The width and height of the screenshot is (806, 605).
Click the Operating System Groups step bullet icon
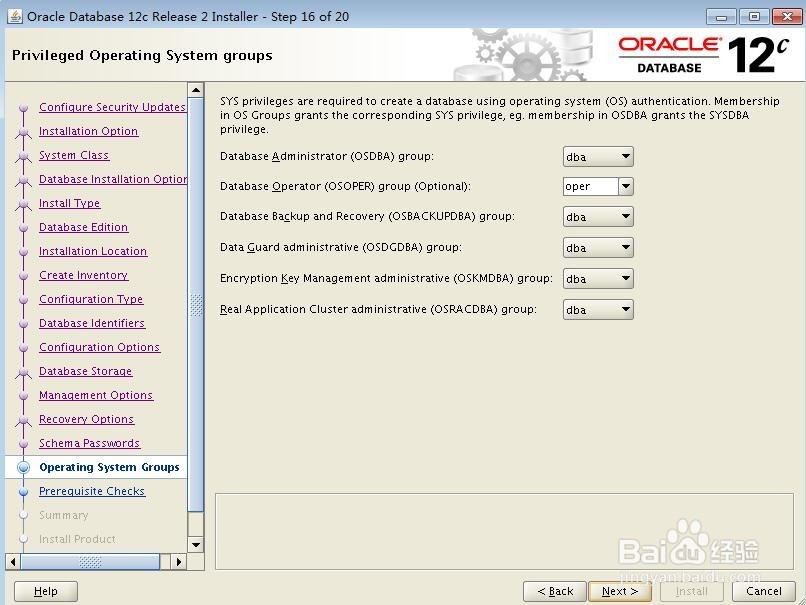[x=24, y=467]
